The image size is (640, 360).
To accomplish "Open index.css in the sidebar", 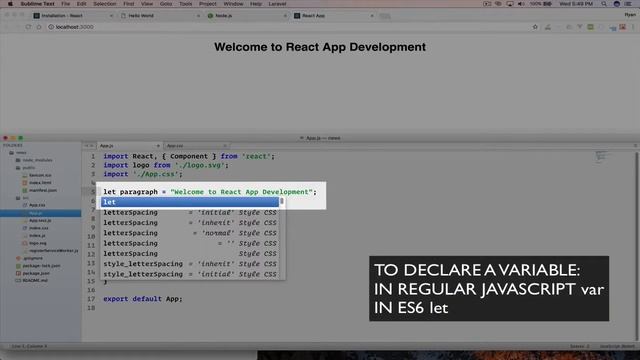I will pos(38,228).
